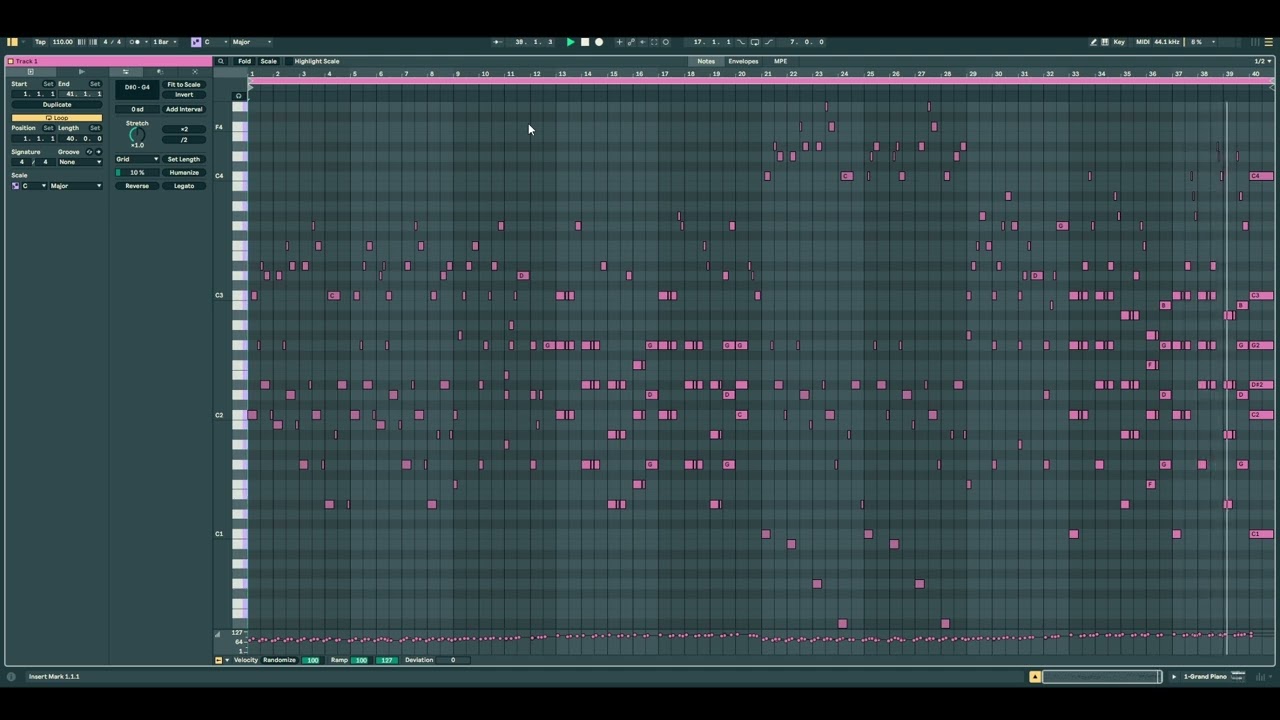This screenshot has width=1280, height=720.
Task: Toggle Key mapping mode
Action: click(x=1119, y=42)
